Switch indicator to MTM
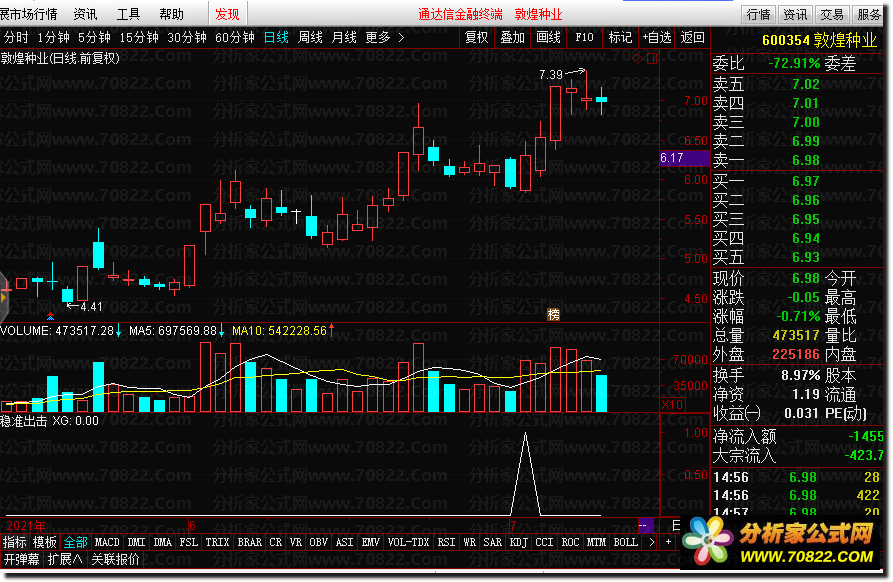 tap(597, 542)
